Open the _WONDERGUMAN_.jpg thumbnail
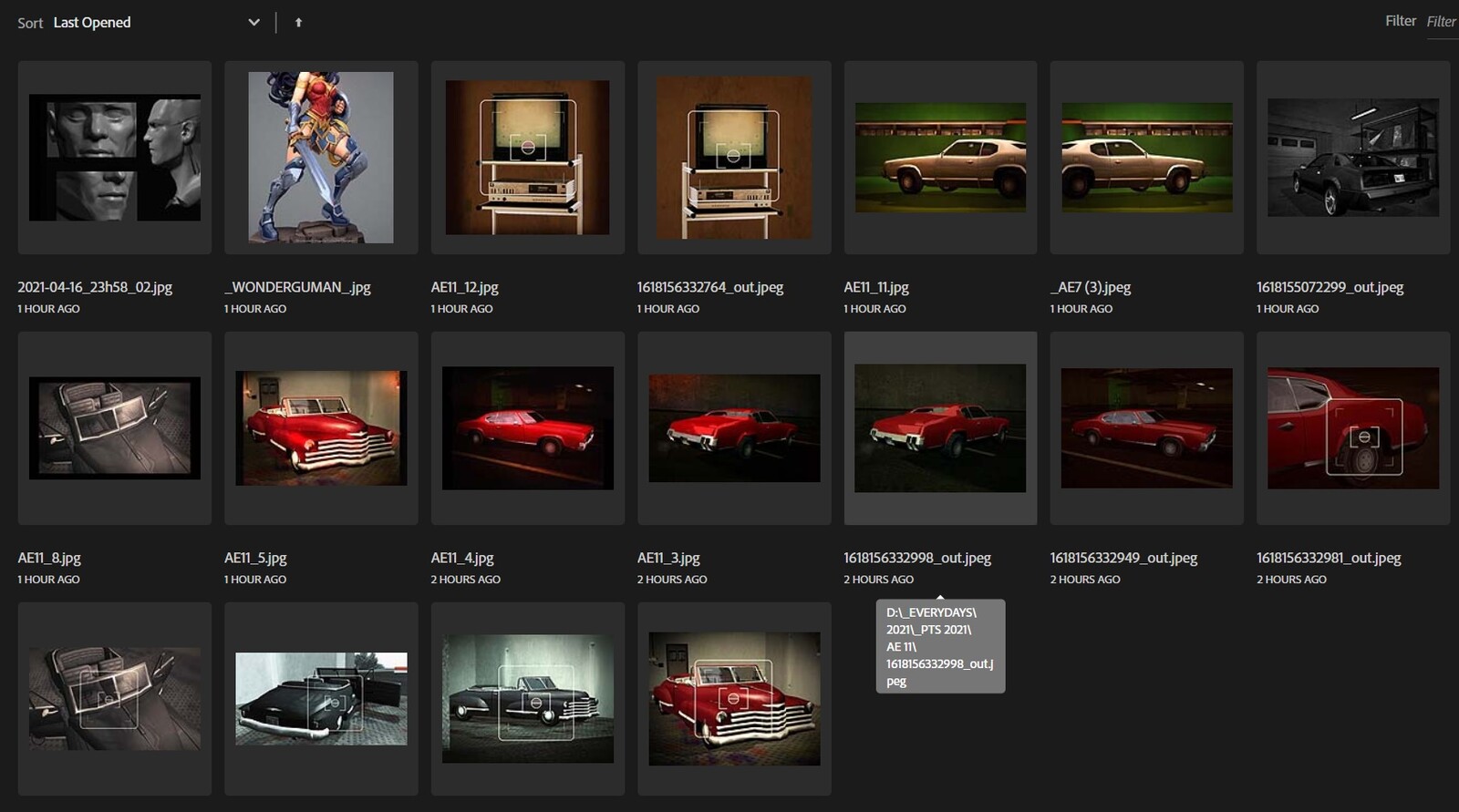This screenshot has width=1459, height=812. pos(321,158)
